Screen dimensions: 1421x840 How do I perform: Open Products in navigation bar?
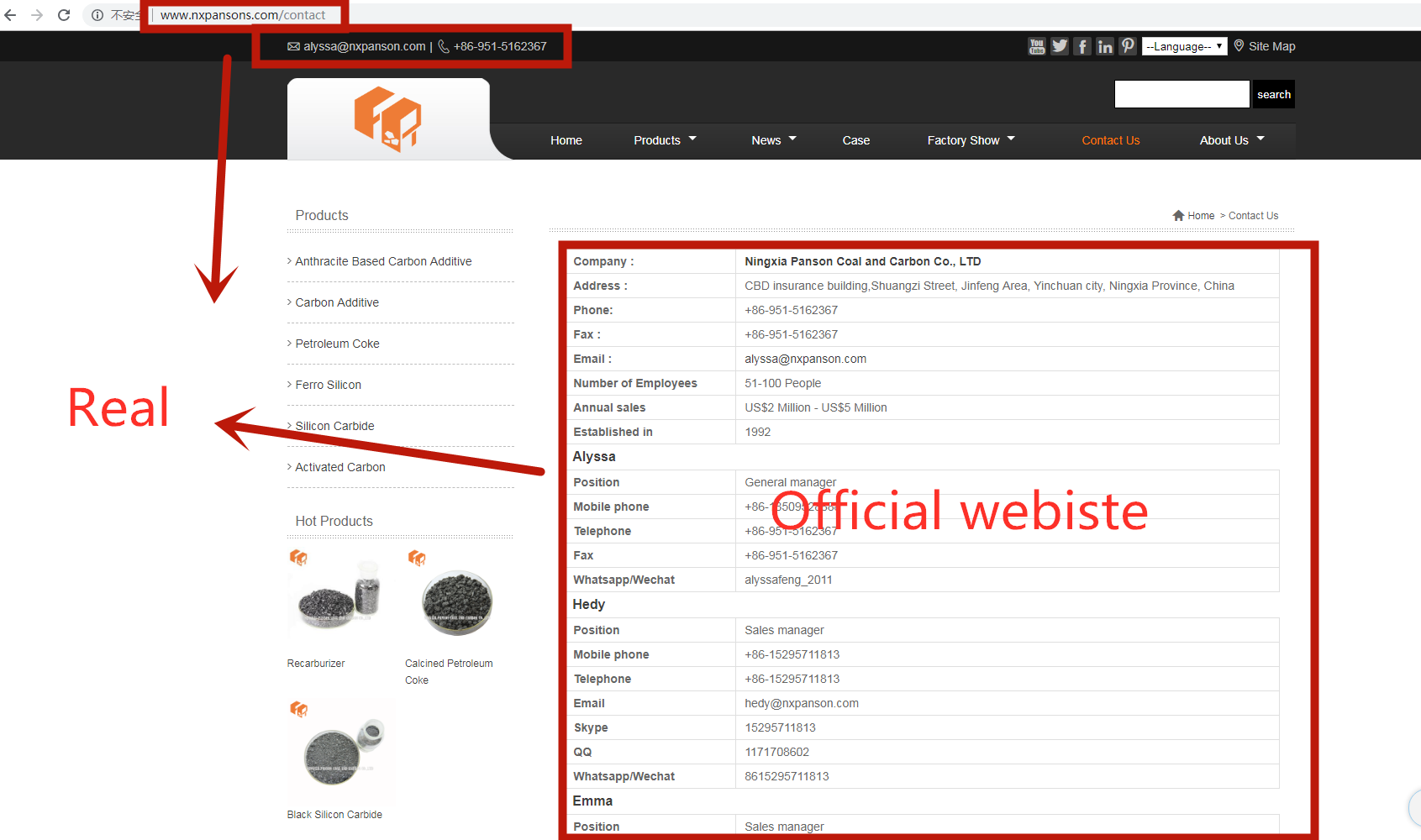pos(657,140)
